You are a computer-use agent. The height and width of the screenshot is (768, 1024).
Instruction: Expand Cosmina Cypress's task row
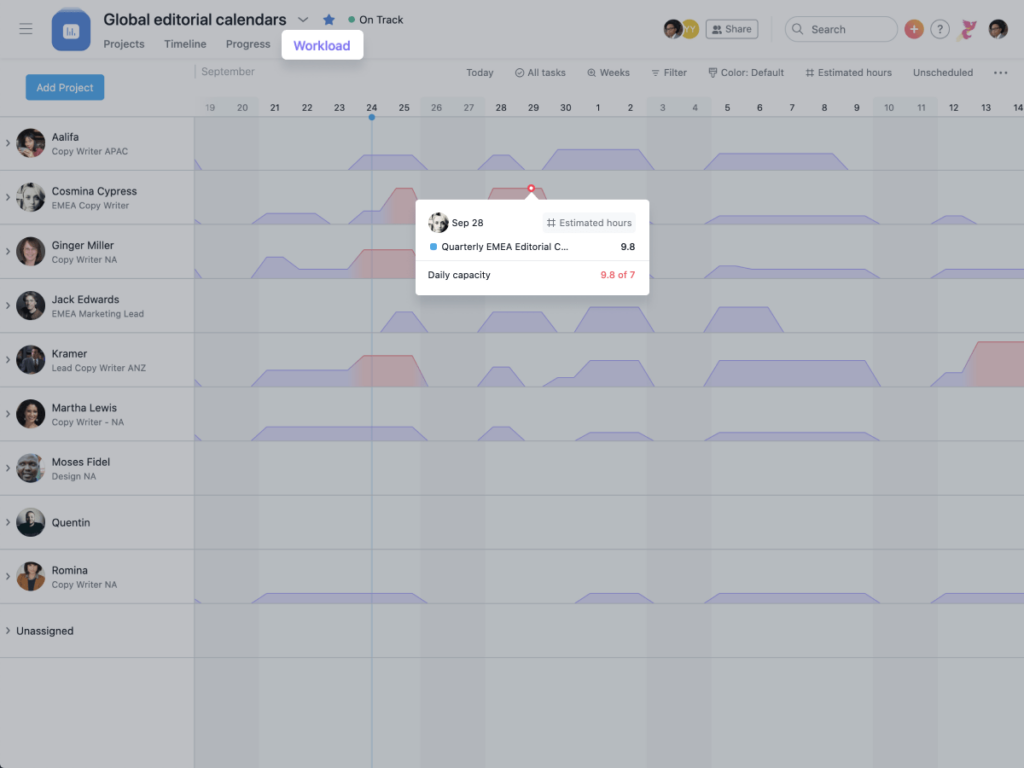(x=9, y=197)
